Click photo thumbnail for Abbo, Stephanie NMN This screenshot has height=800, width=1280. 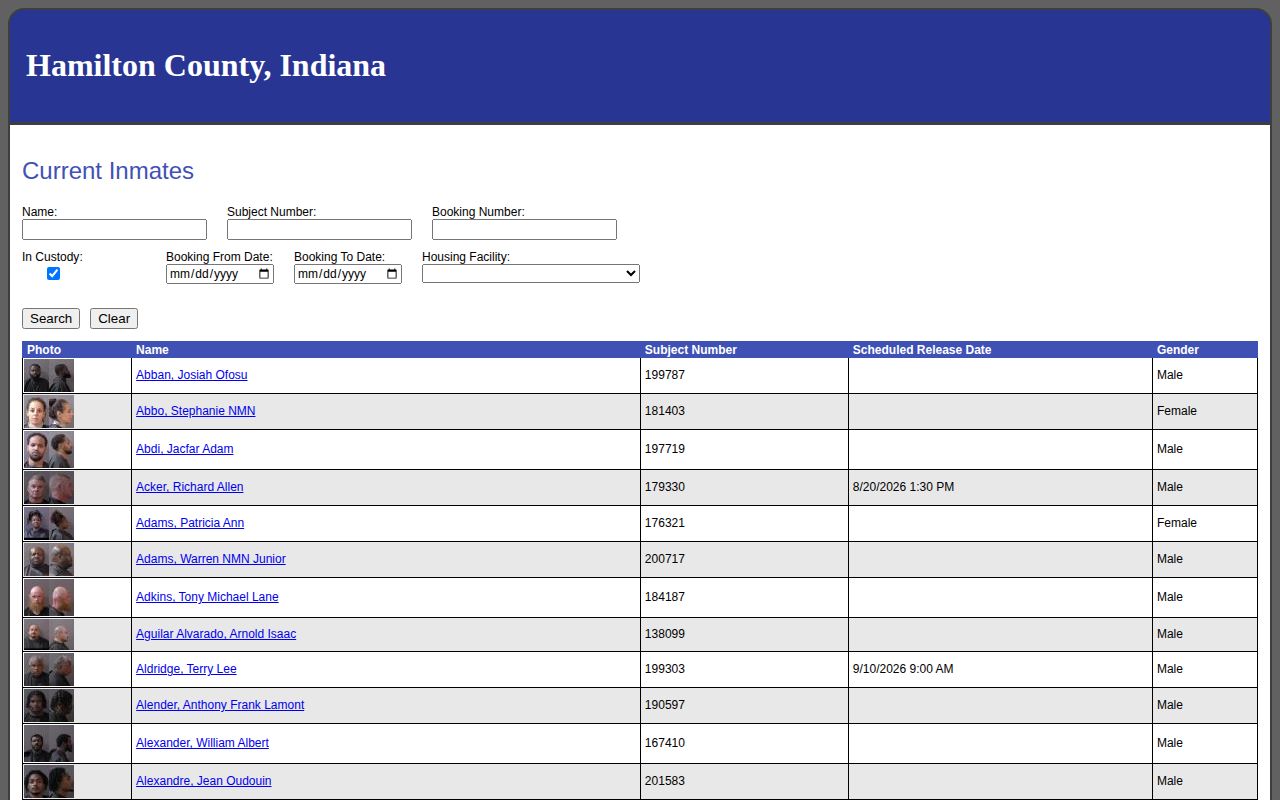tap(49, 412)
